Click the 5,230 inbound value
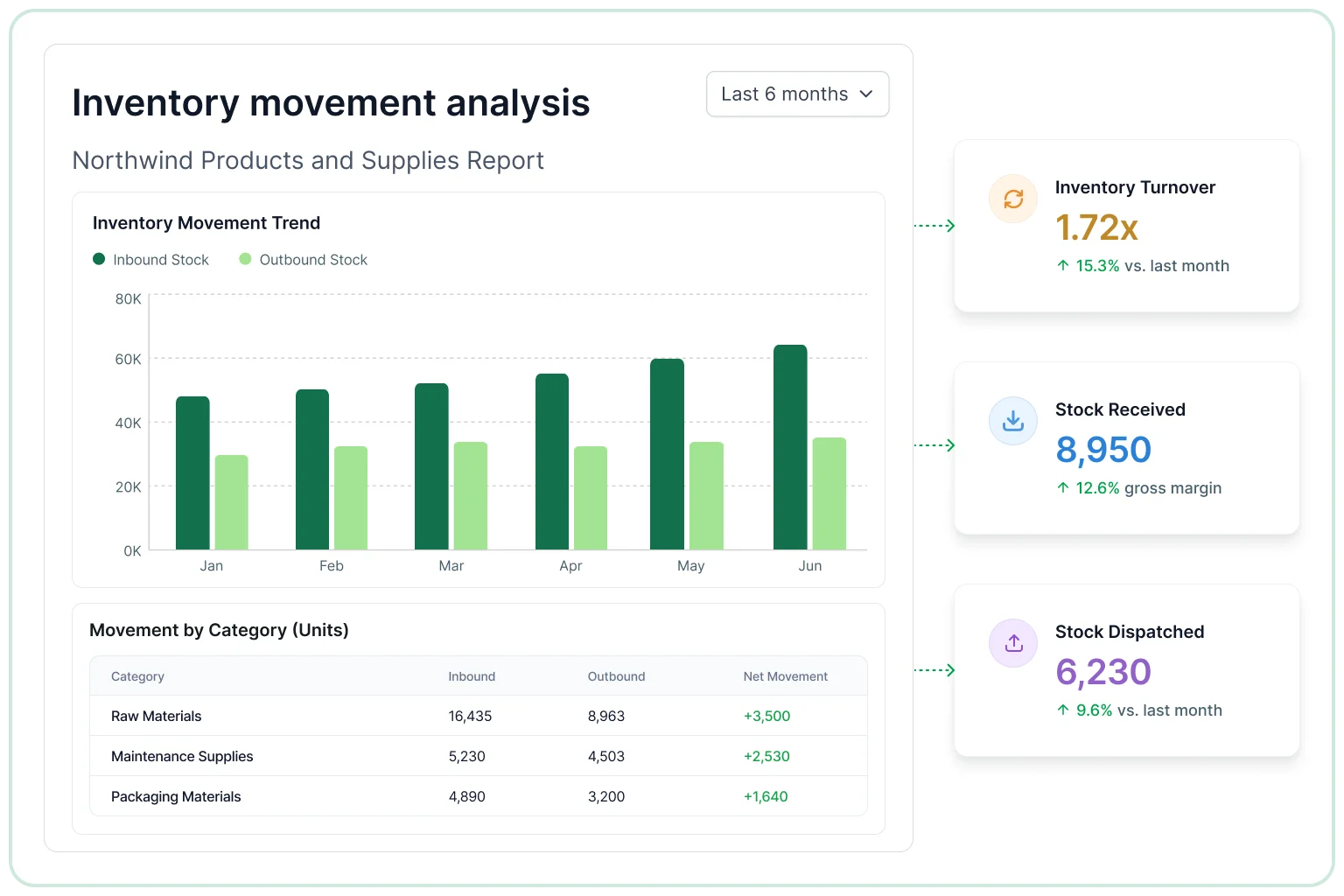The image size is (1344, 896). point(467,756)
